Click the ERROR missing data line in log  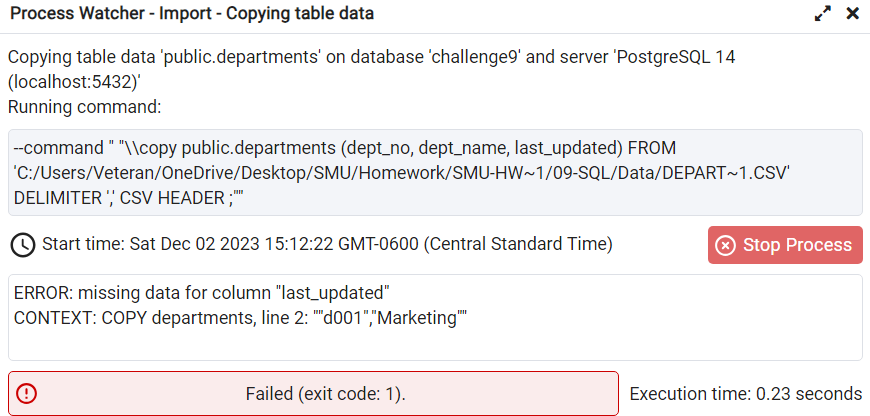[202, 292]
